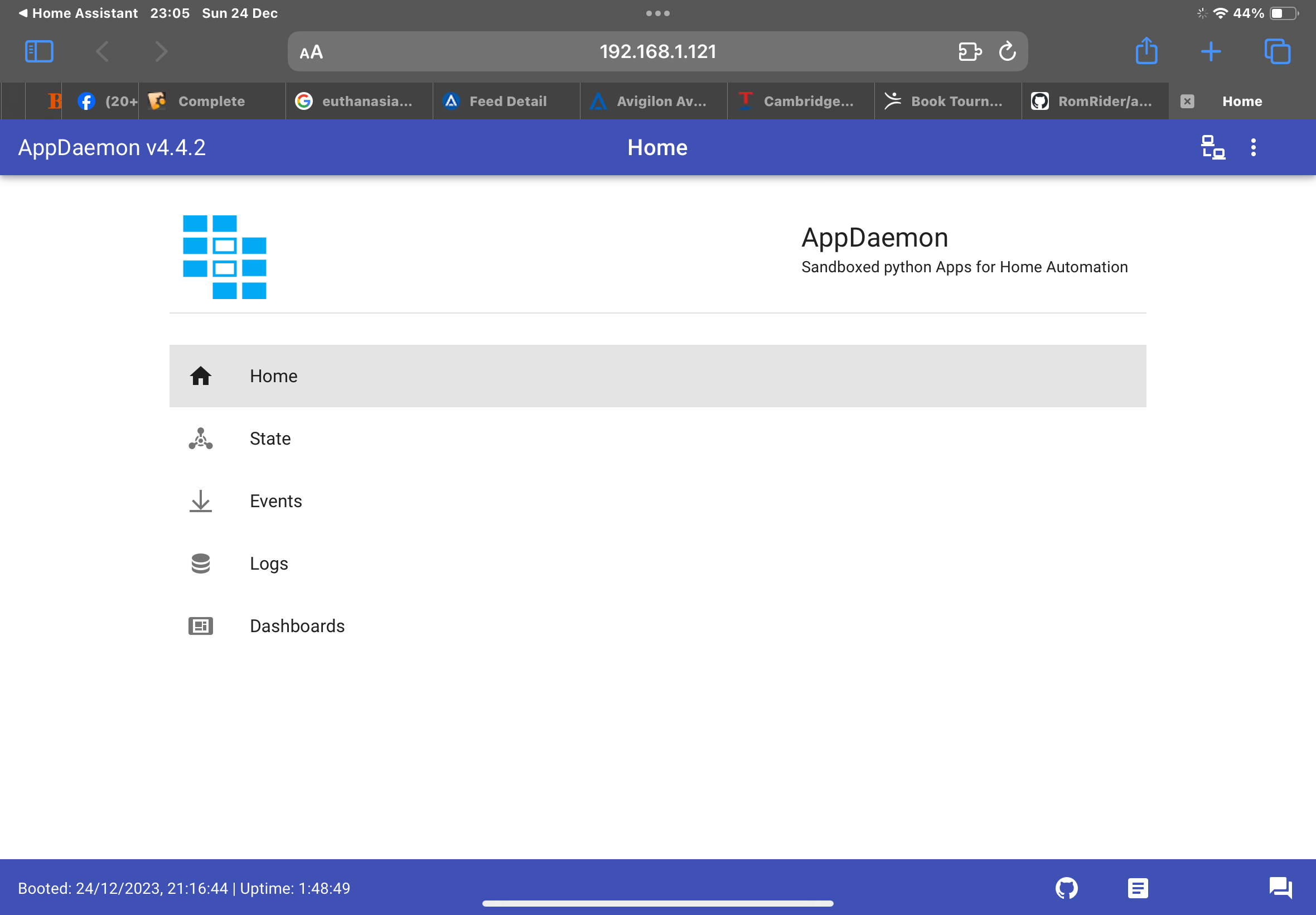
Task: Click the AppDaemon heading text
Action: pos(874,237)
